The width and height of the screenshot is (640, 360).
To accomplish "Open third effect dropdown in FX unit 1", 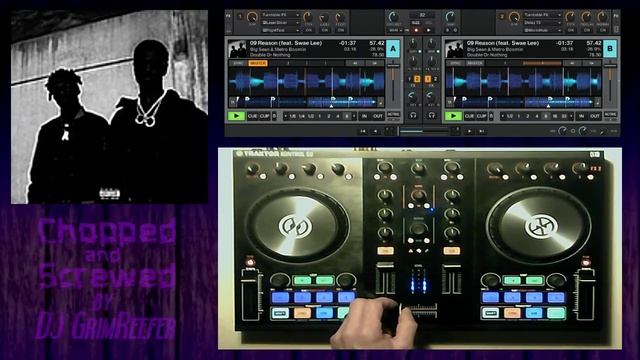I will (280, 30).
